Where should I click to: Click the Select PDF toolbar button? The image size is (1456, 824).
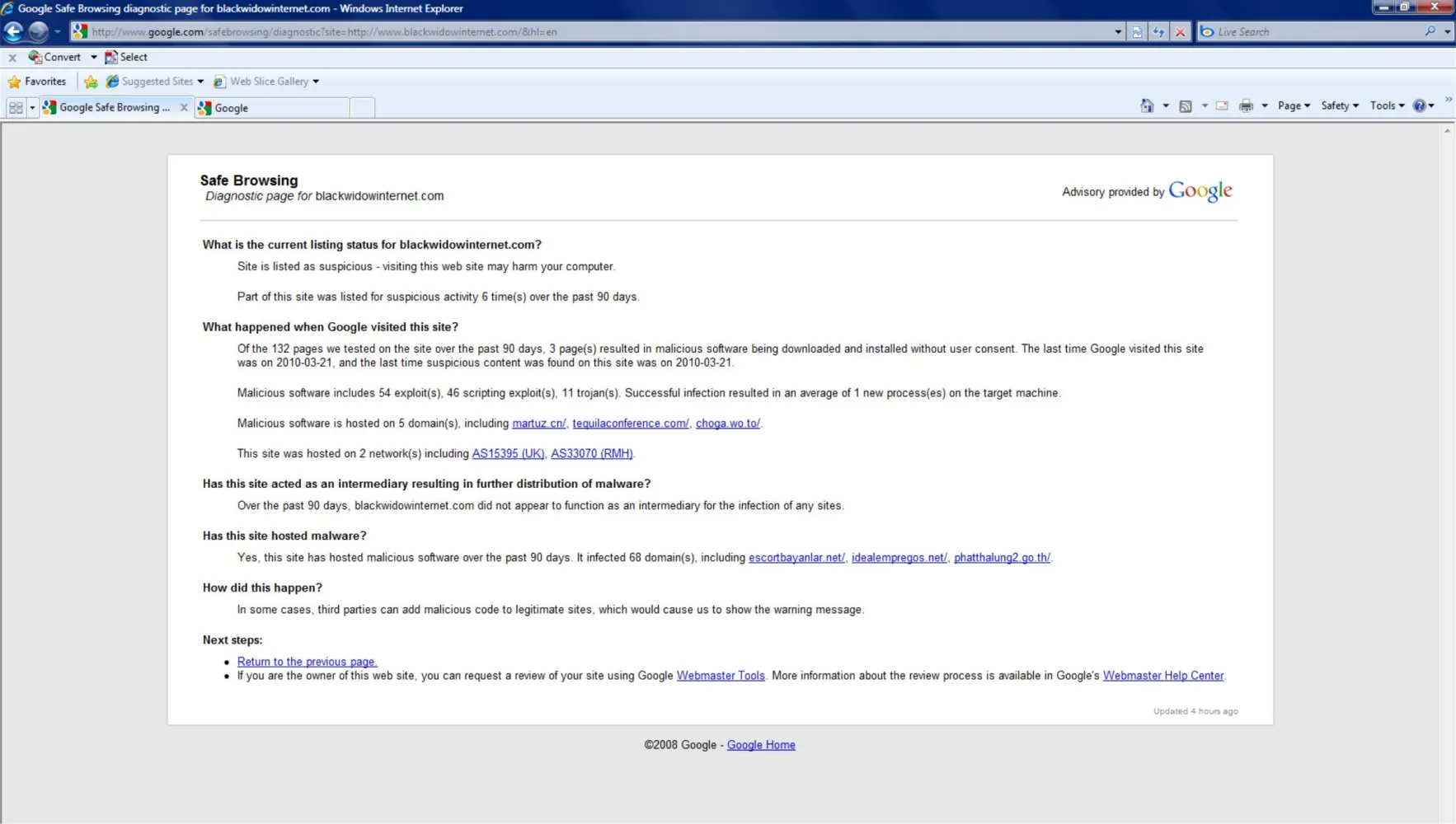126,57
